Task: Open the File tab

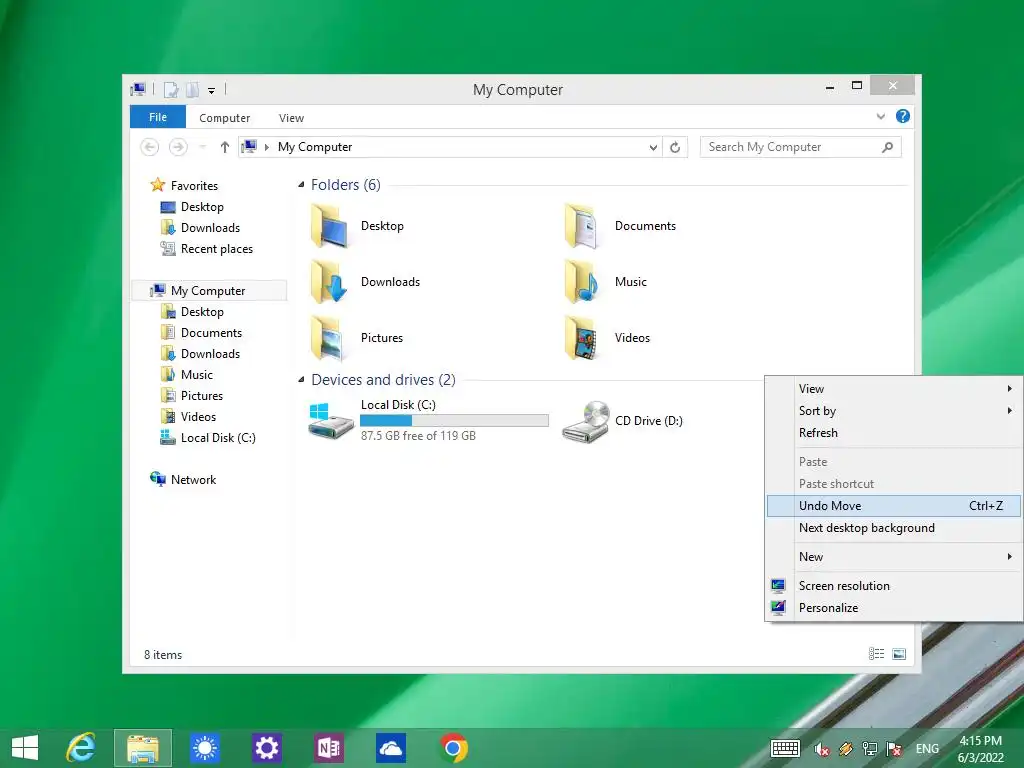Action: click(158, 117)
